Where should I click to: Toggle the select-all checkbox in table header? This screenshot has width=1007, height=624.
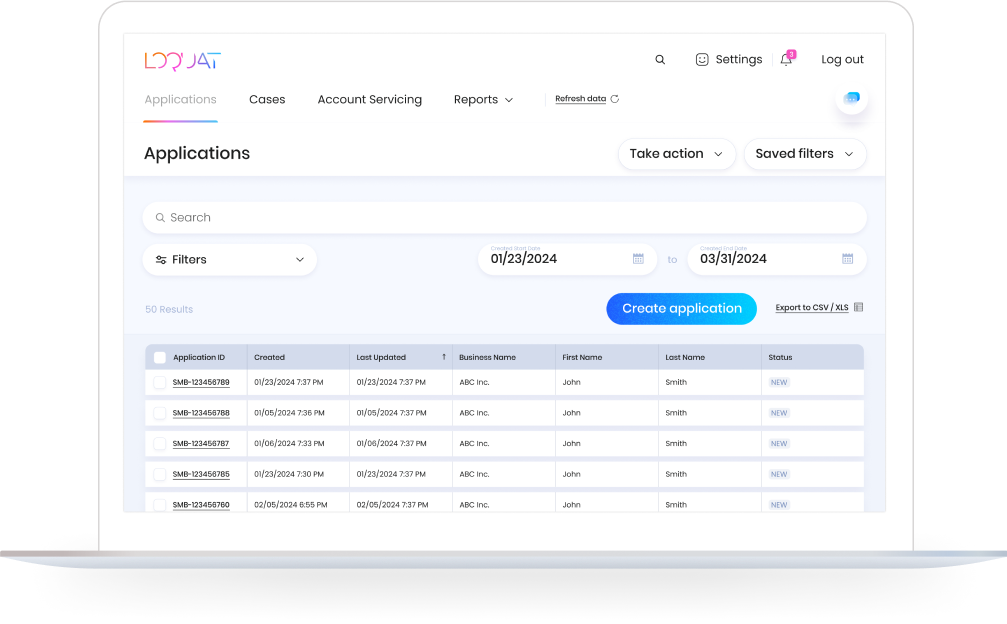click(160, 358)
